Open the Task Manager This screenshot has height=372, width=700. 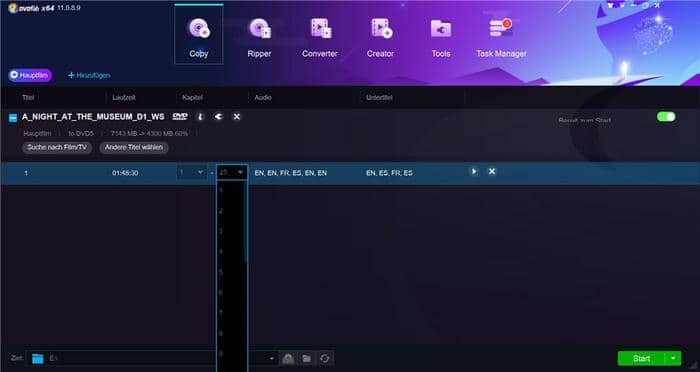(x=501, y=38)
